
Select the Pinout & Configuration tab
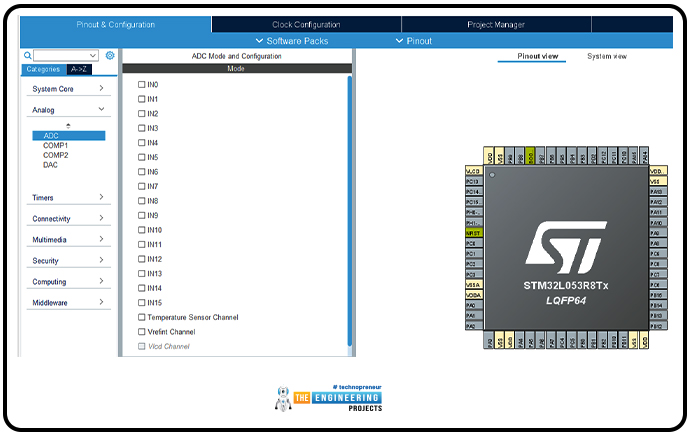coord(116,25)
